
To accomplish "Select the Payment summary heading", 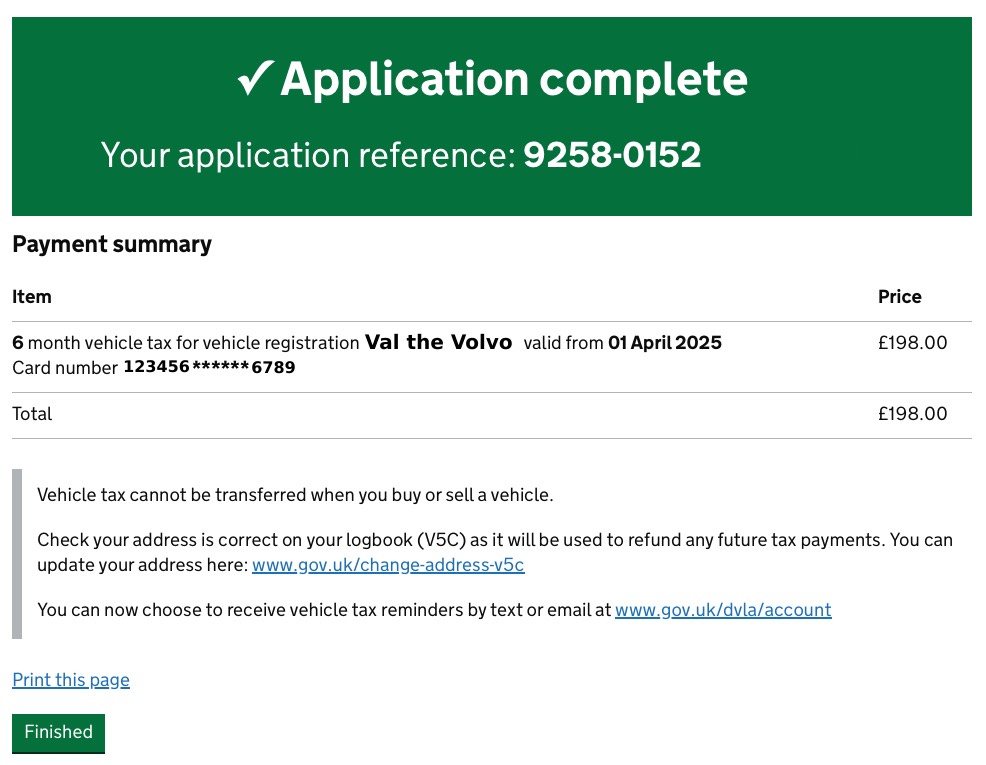I will [112, 244].
